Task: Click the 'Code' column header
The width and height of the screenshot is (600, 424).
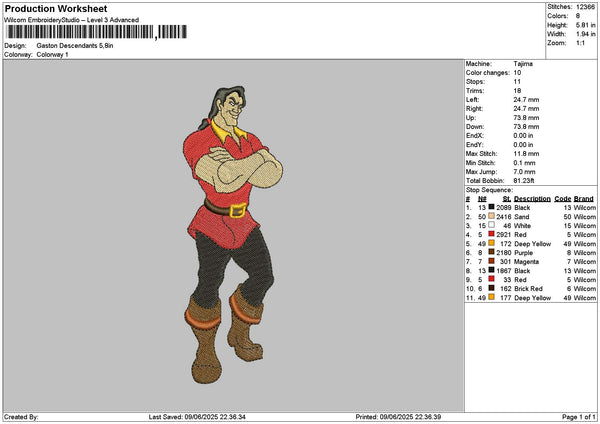Action: pyautogui.click(x=562, y=199)
